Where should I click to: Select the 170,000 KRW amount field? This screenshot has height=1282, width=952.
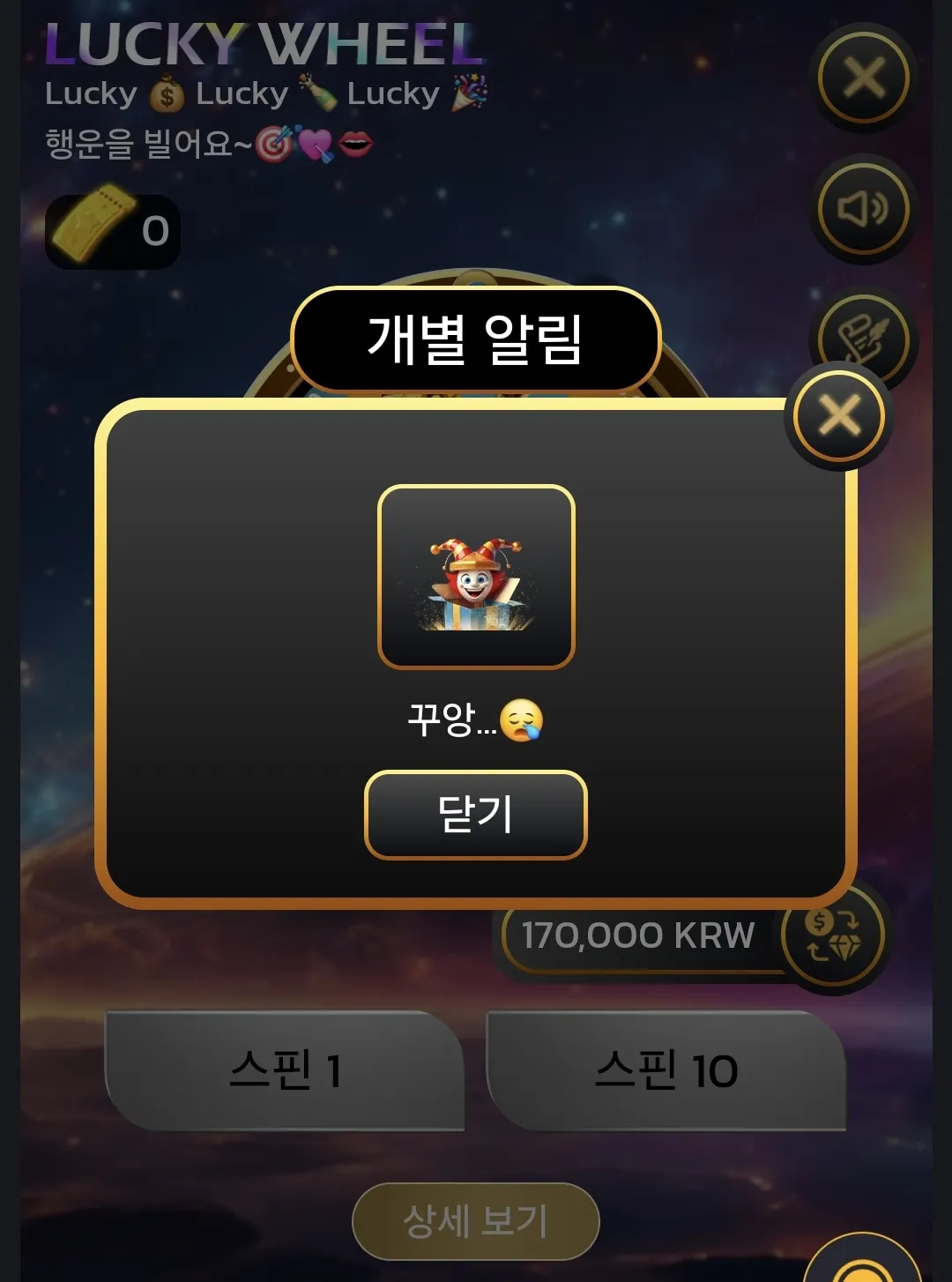[x=638, y=935]
